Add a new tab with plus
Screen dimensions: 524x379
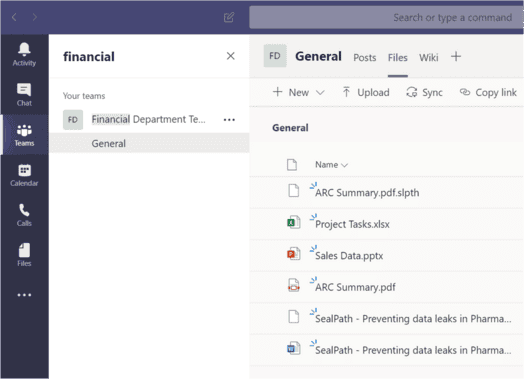(x=456, y=56)
